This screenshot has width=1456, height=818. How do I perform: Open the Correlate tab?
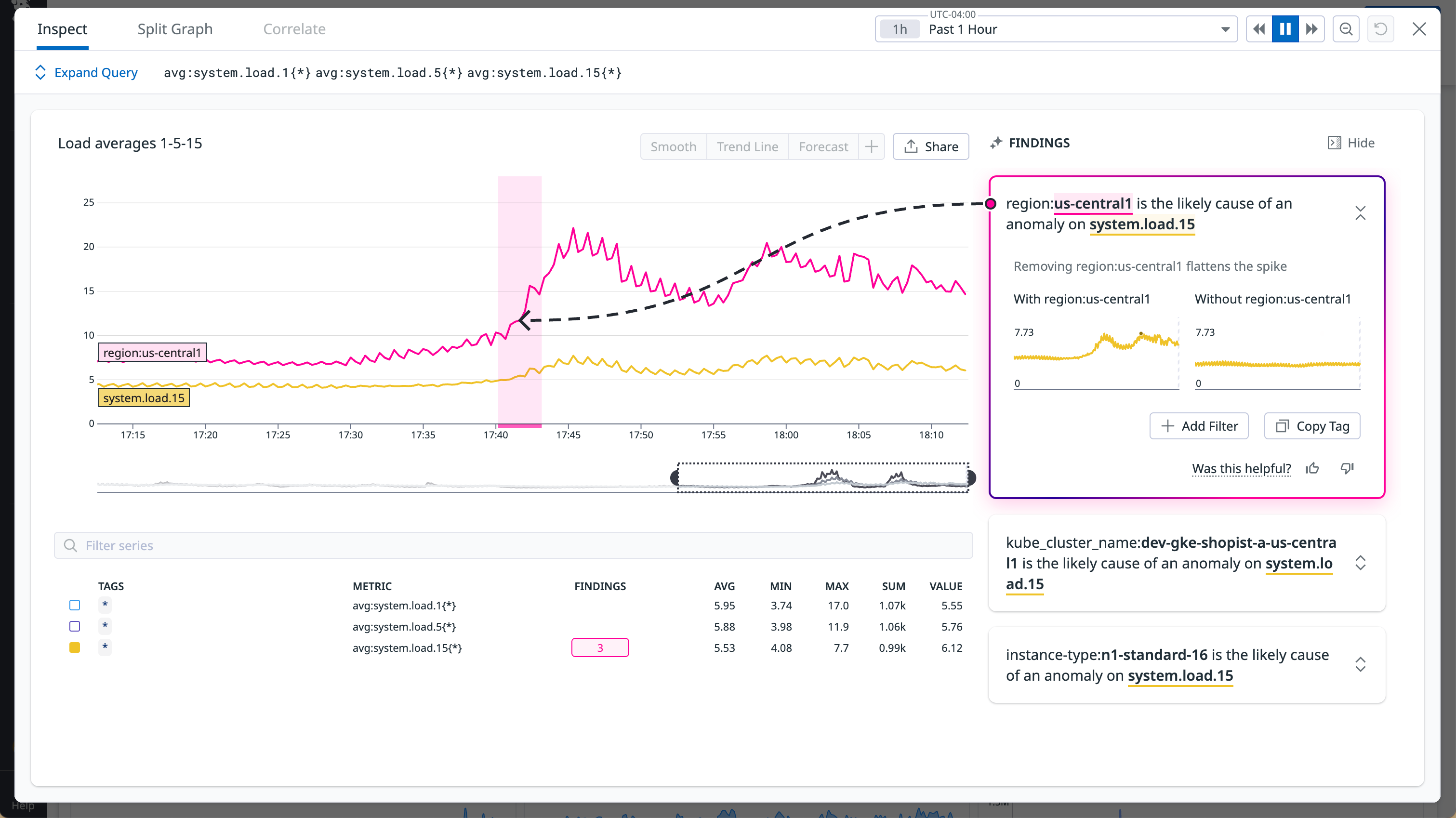tap(294, 29)
